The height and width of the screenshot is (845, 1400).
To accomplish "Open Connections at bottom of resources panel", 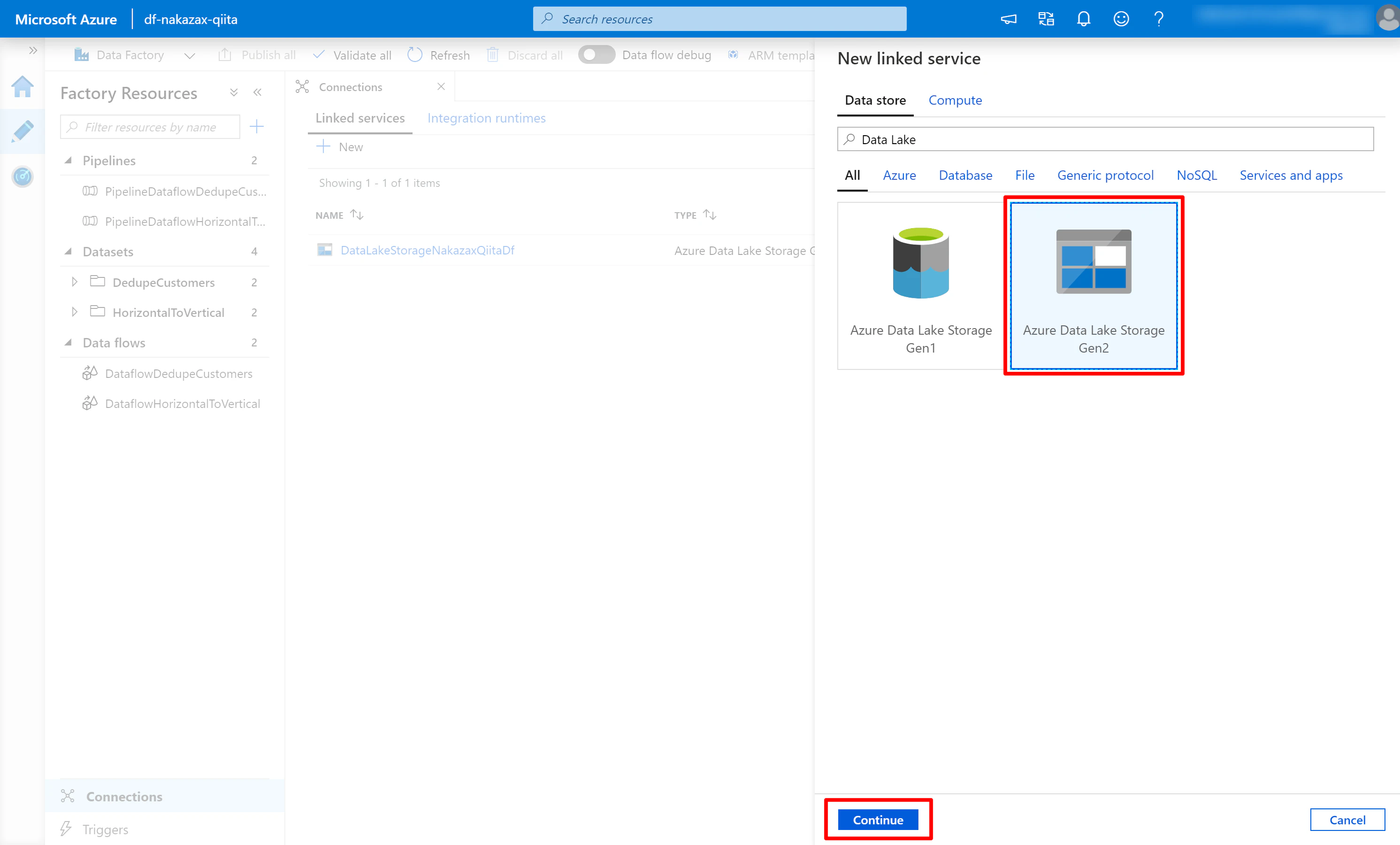I will [165, 796].
